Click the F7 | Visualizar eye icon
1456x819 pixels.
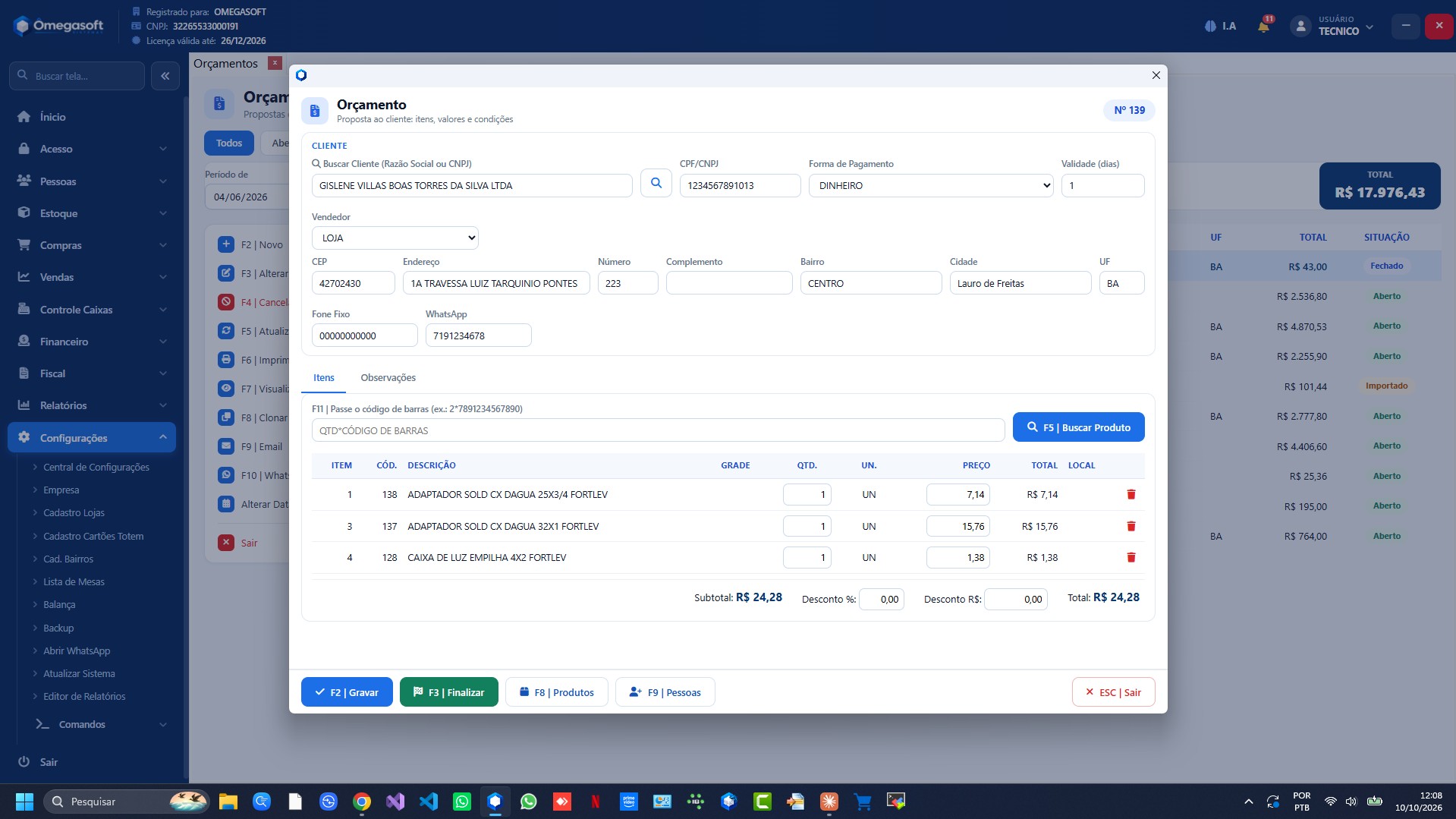(226, 389)
